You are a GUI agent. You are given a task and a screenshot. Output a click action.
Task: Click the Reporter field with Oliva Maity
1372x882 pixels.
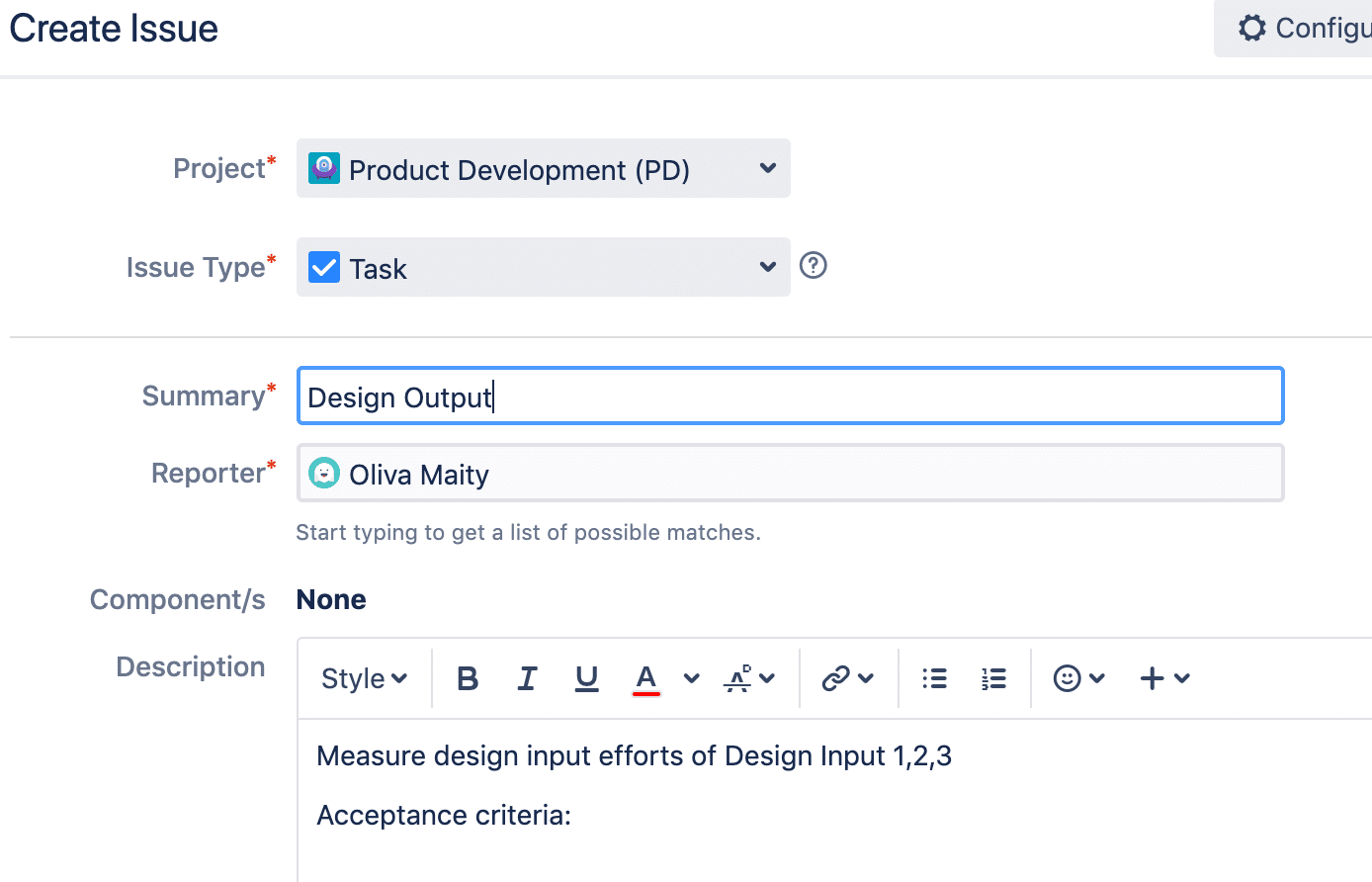point(790,474)
